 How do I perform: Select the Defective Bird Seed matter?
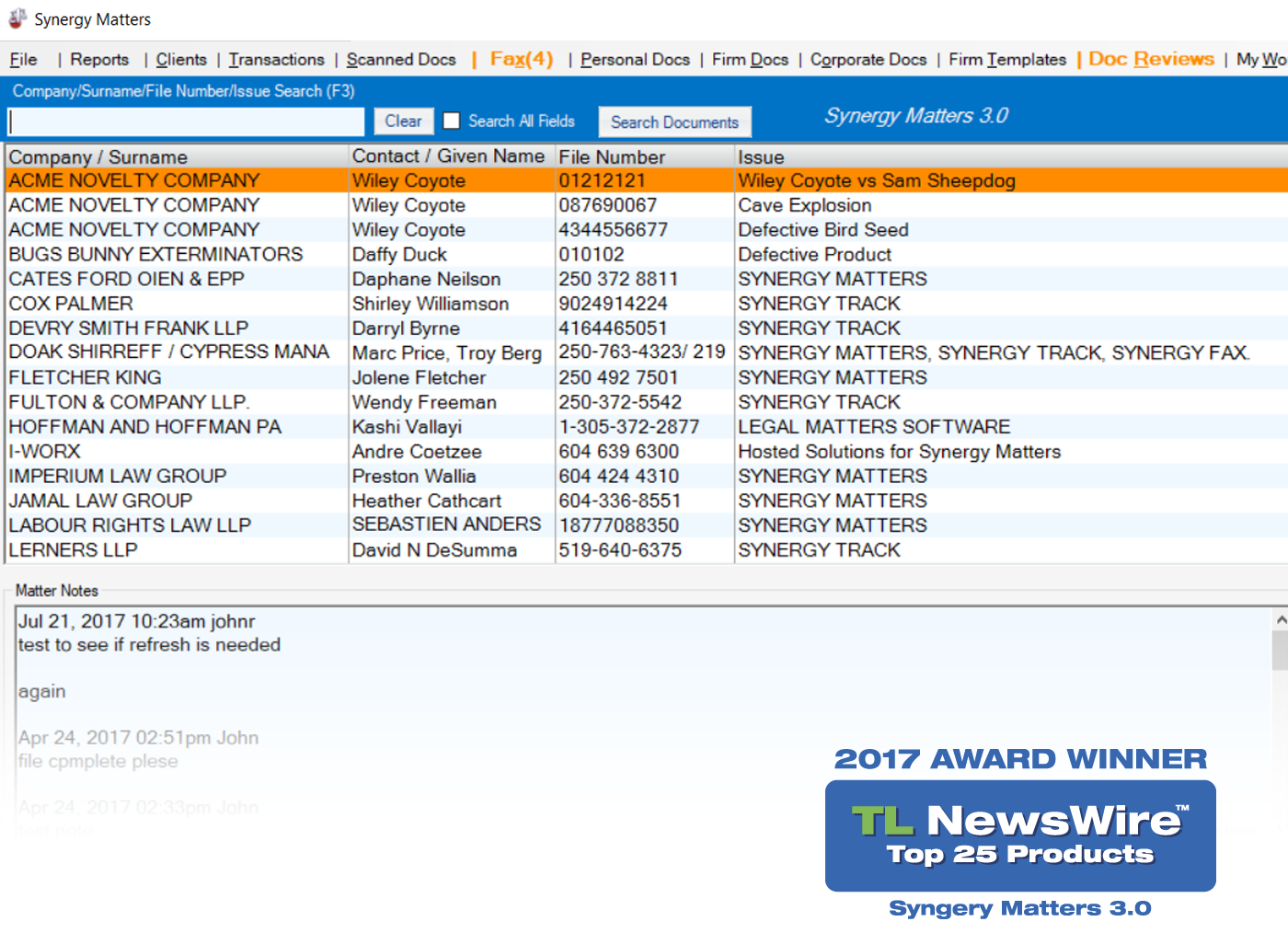coord(647,230)
